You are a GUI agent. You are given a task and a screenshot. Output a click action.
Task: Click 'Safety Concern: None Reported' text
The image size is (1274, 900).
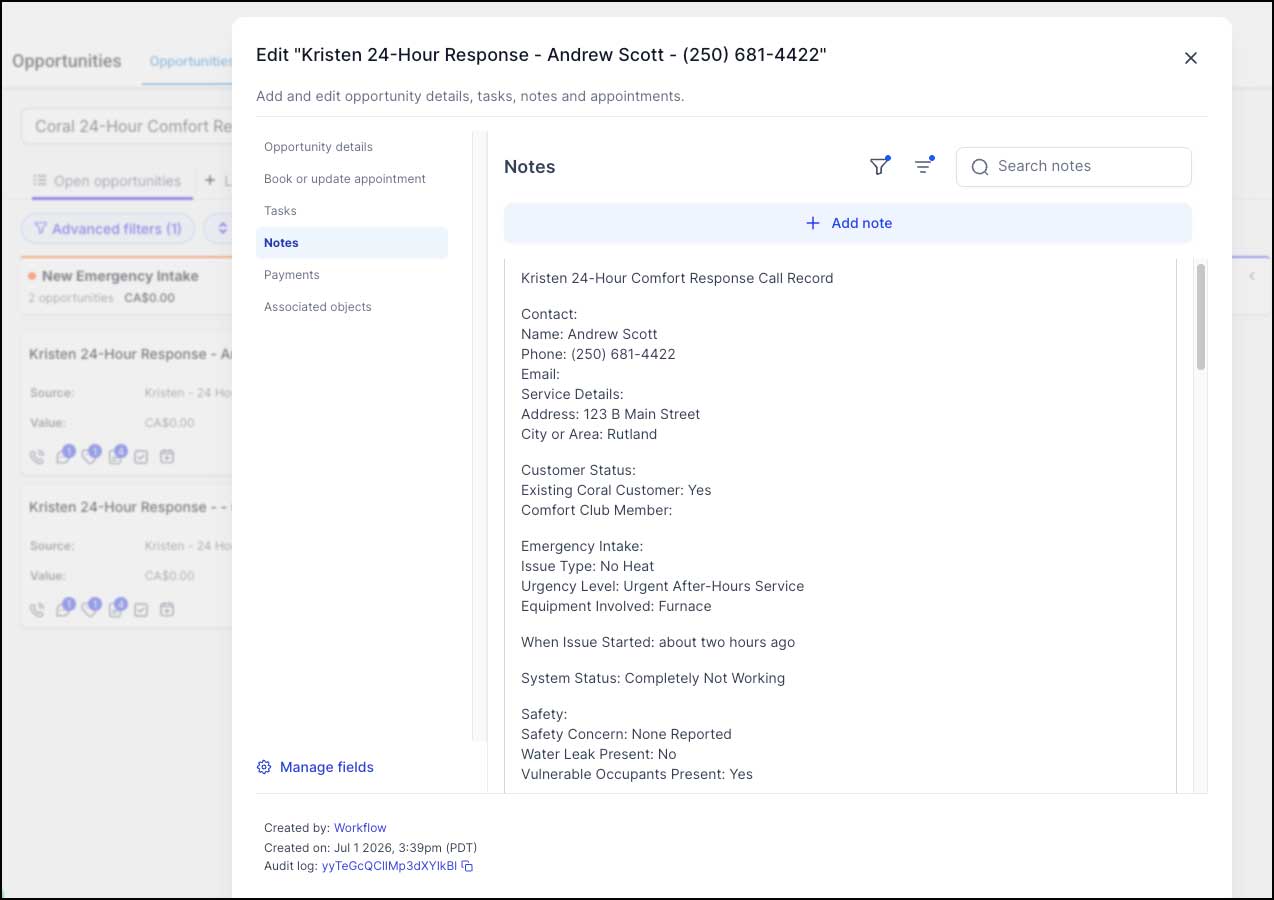point(626,734)
